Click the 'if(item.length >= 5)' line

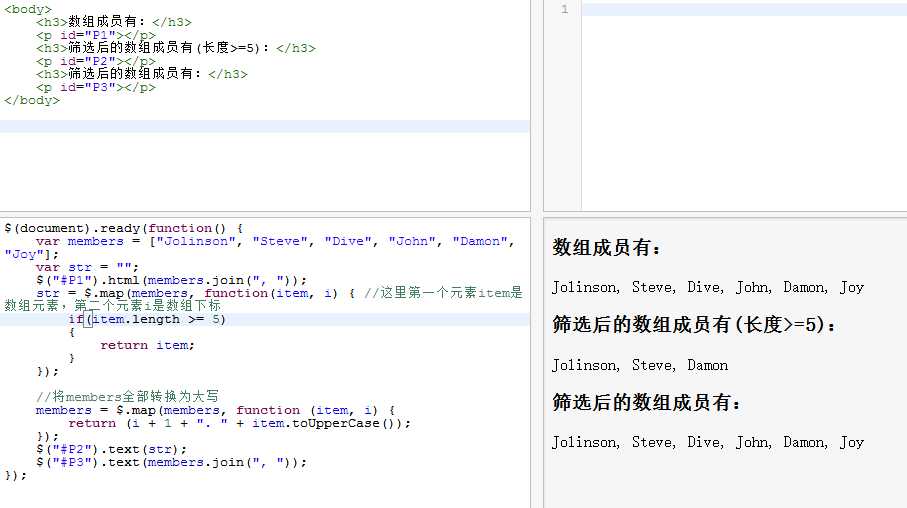(148, 319)
